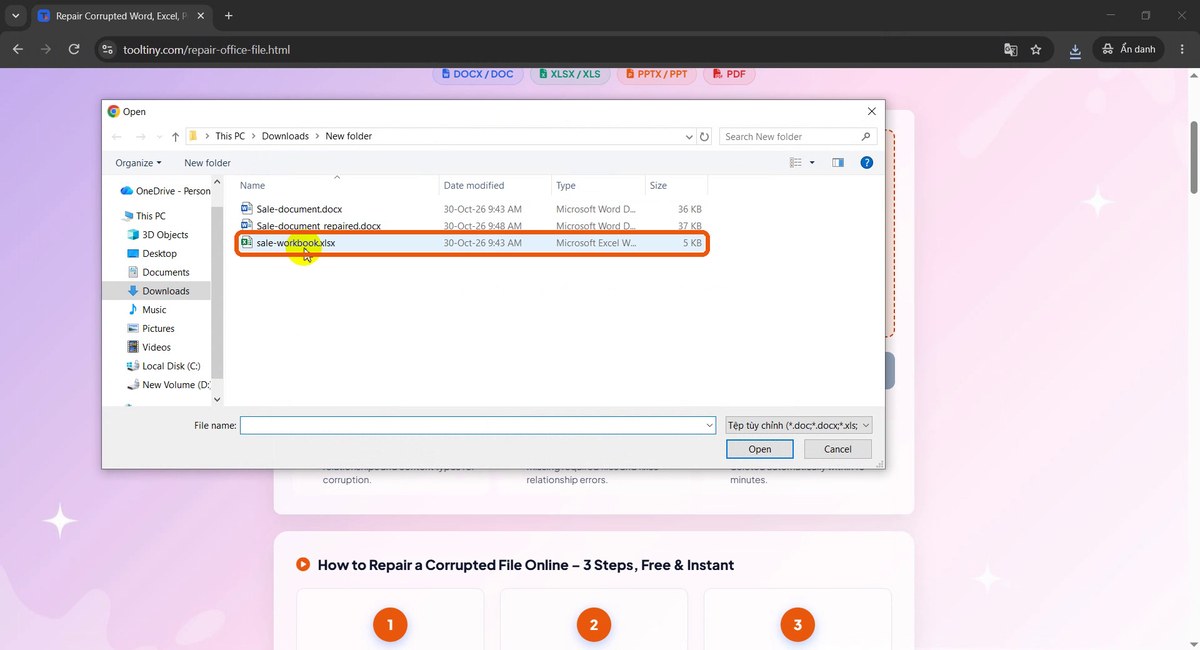The width and height of the screenshot is (1200, 650).
Task: Click the browser Forward button
Action: click(46, 49)
